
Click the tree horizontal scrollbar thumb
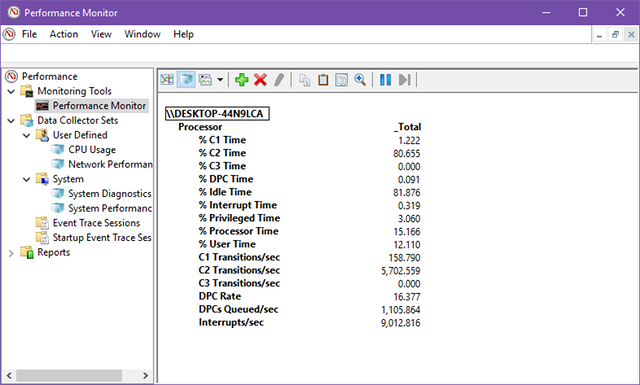(x=69, y=376)
